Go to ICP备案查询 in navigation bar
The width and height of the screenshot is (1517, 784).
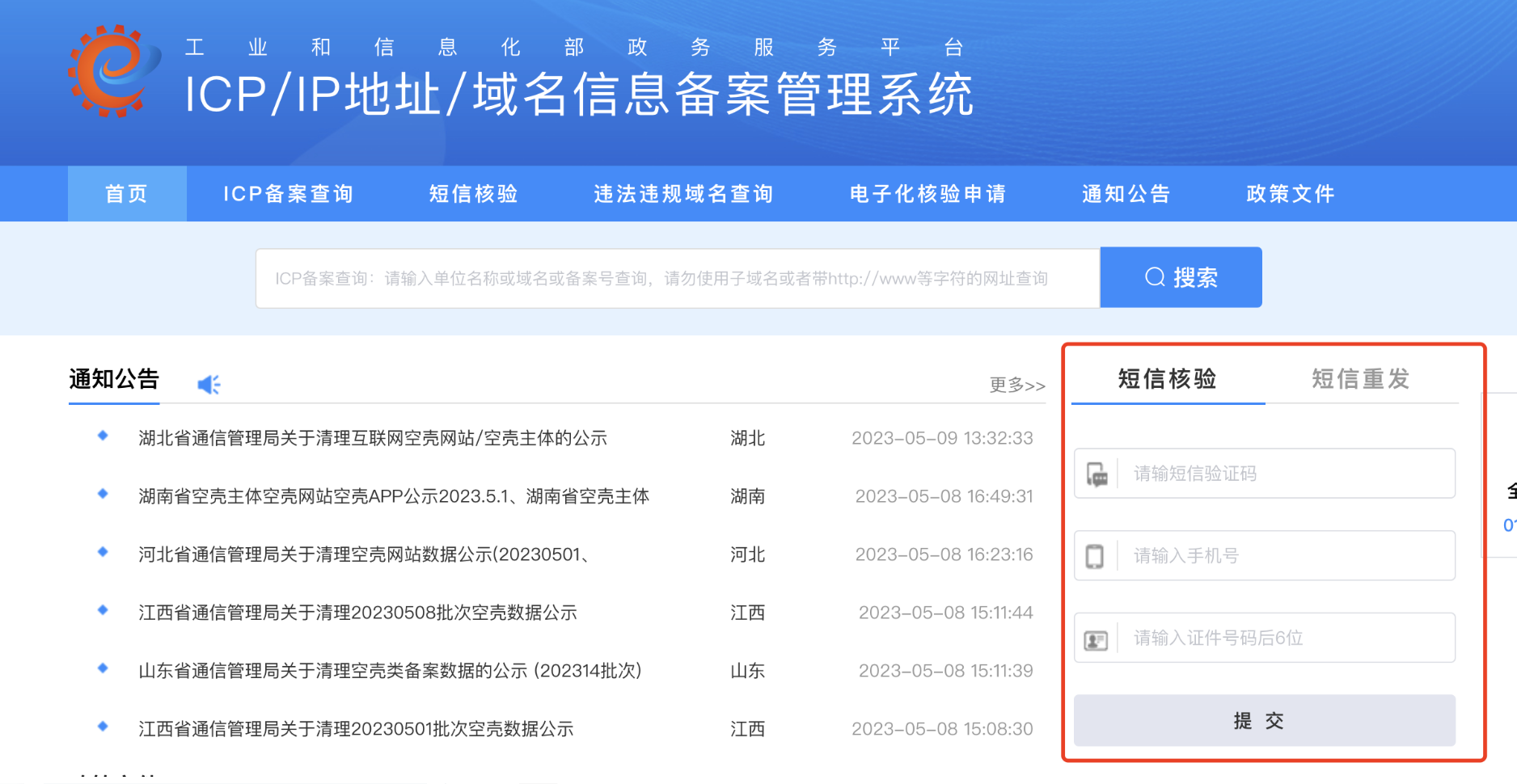289,194
